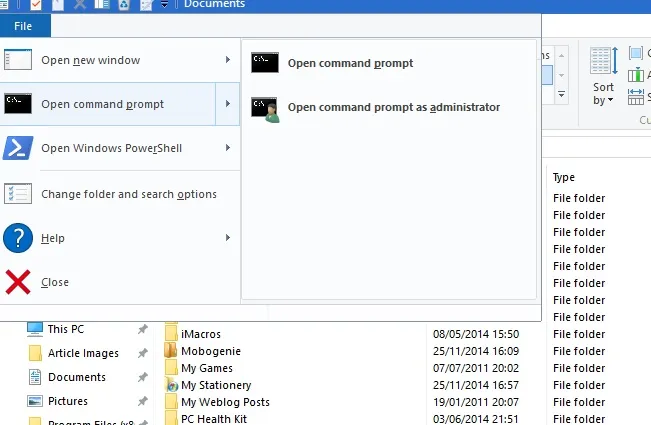Click the red X Close icon
Screen dimensions: 651x425
[x=18, y=282]
